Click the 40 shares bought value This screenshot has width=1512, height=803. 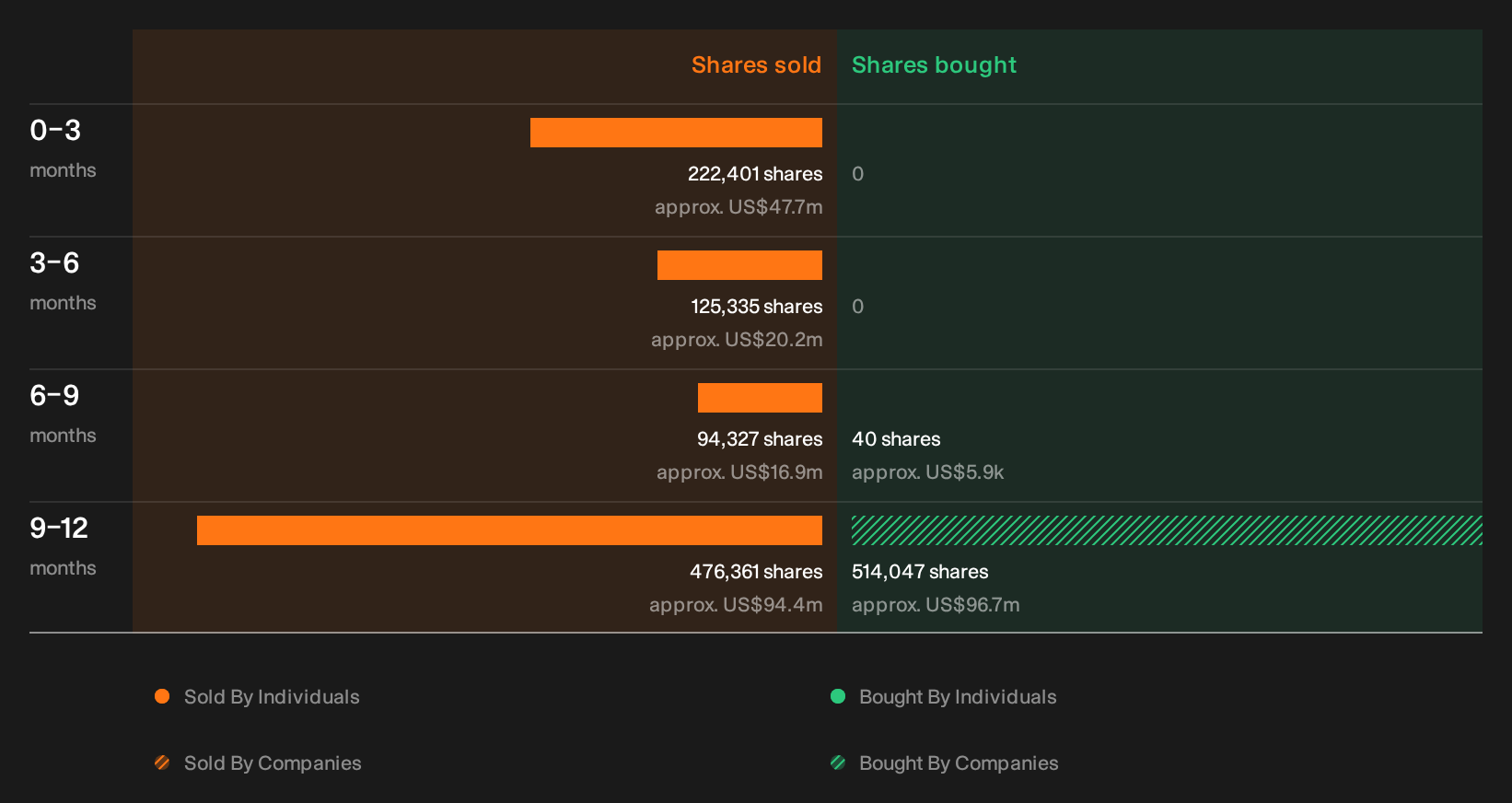tap(896, 439)
